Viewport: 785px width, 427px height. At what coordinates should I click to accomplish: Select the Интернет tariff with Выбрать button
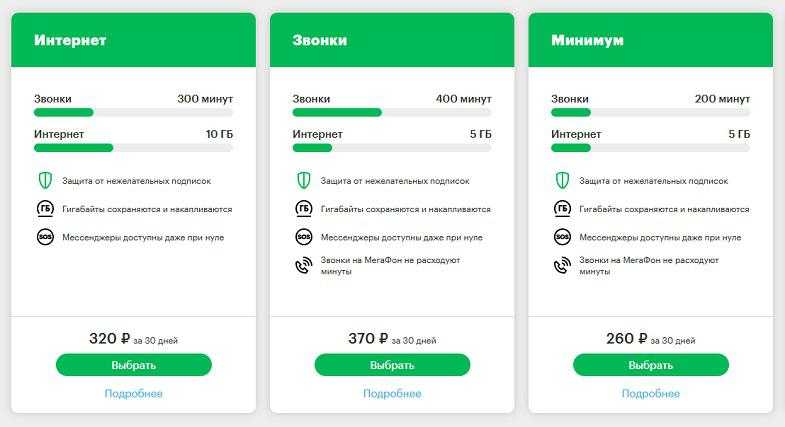tap(134, 365)
